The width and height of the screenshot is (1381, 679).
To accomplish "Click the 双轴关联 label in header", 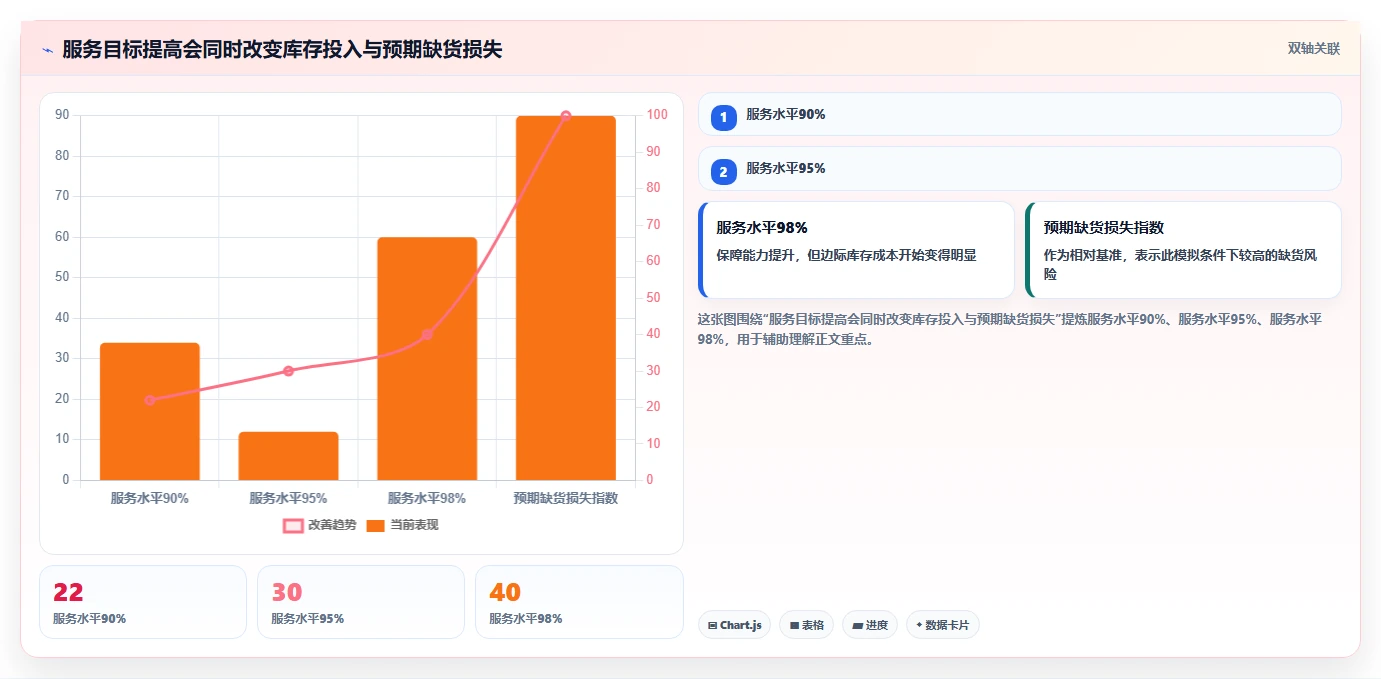I will 1313,49.
